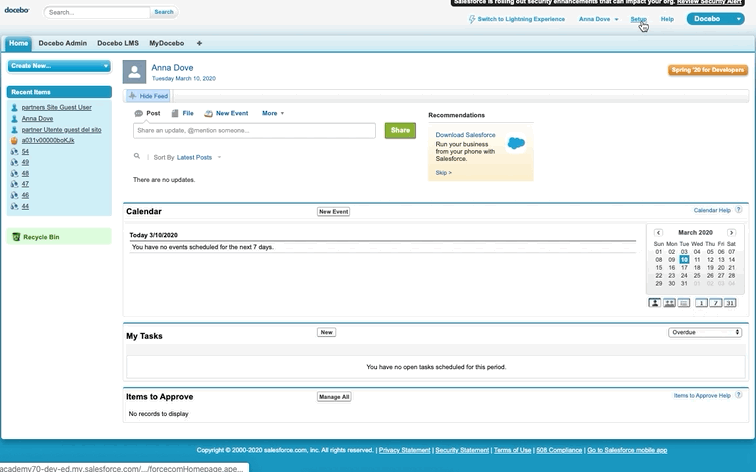Open the Anna Dove user menu
Viewport: 756px width, 472px height.
[x=598, y=19]
